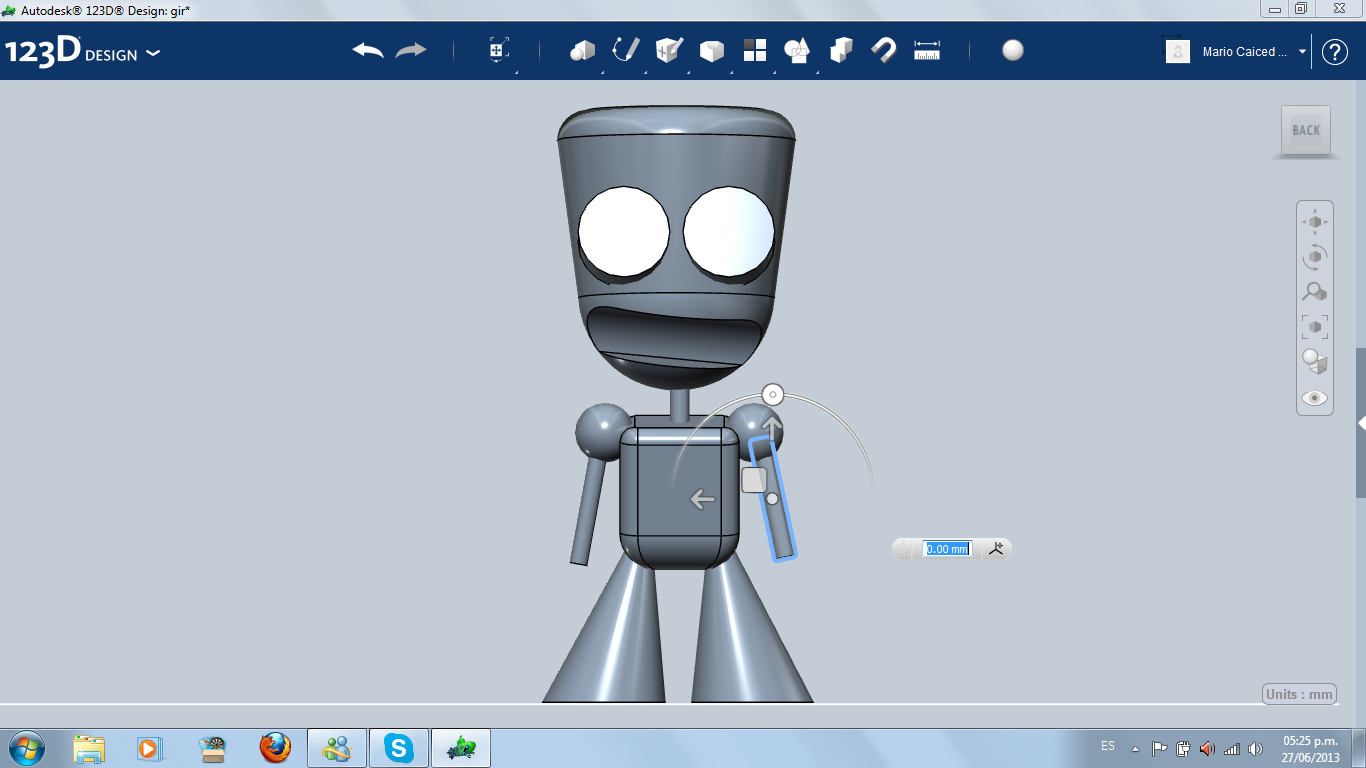Viewport: 1366px width, 768px height.
Task: Click the leftward move arrow manipulator
Action: click(702, 499)
